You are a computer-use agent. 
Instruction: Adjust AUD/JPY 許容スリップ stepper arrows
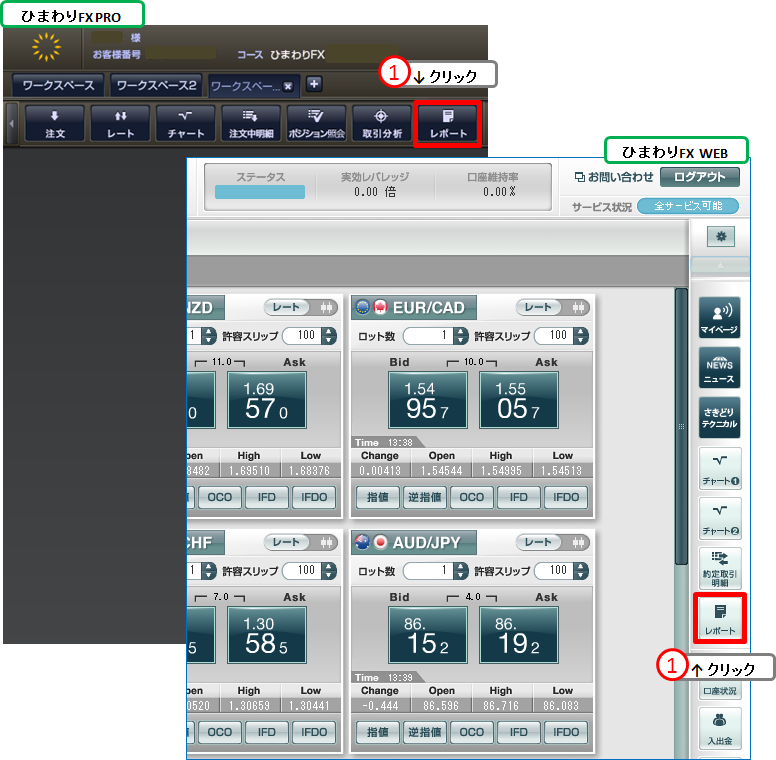581,571
